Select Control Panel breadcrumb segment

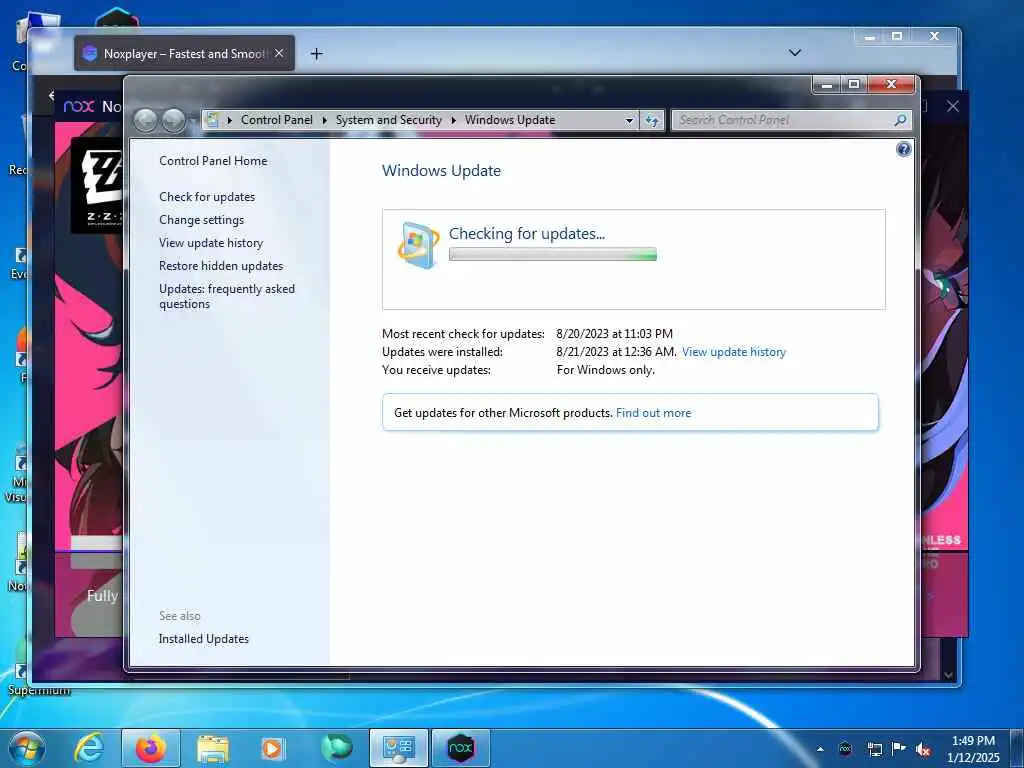click(277, 120)
